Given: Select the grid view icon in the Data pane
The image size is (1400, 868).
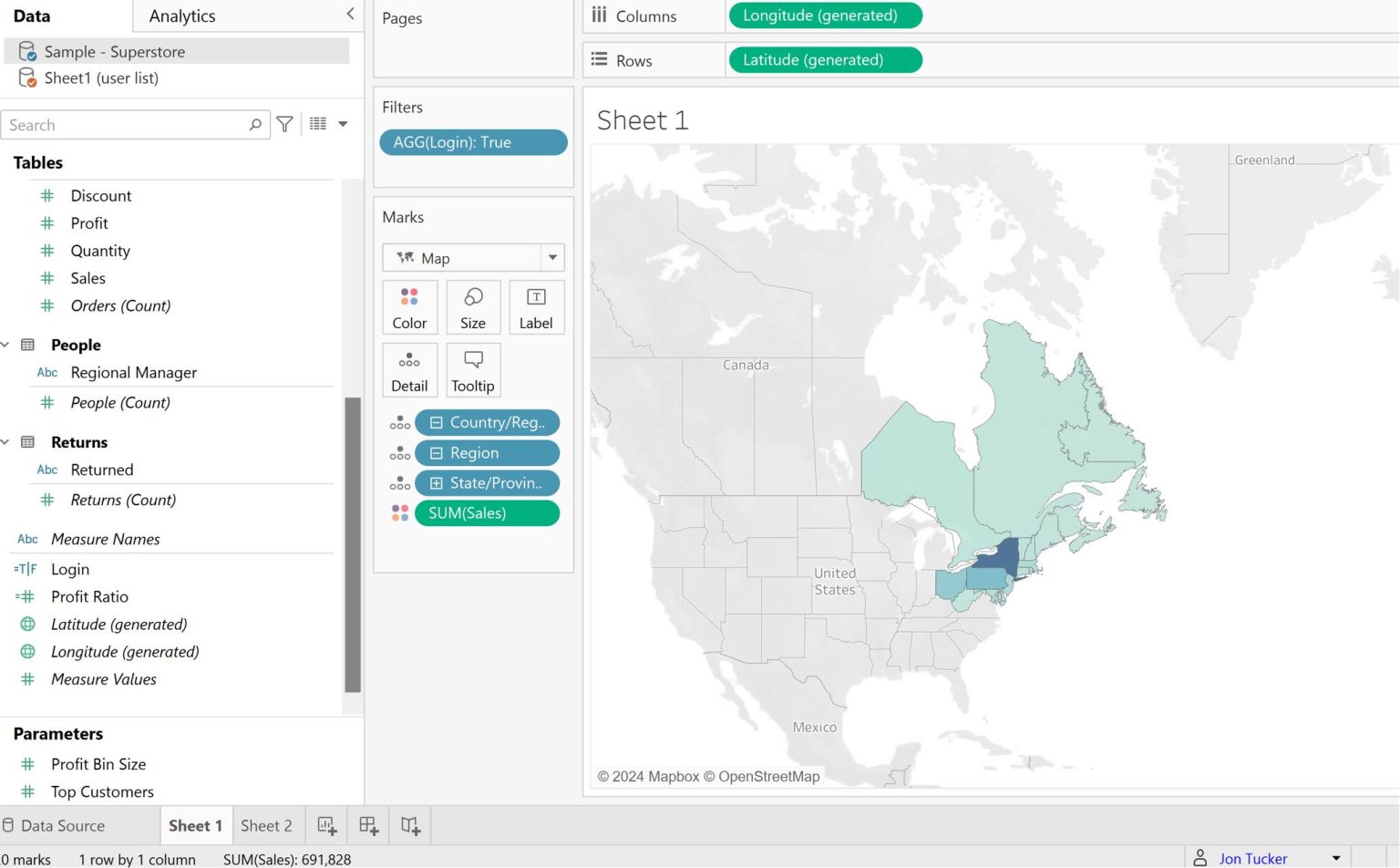Looking at the screenshot, I should coord(315,124).
